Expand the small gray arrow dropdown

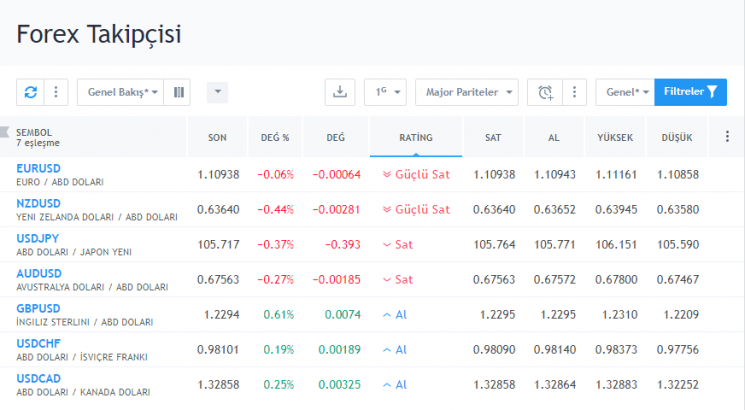(218, 92)
